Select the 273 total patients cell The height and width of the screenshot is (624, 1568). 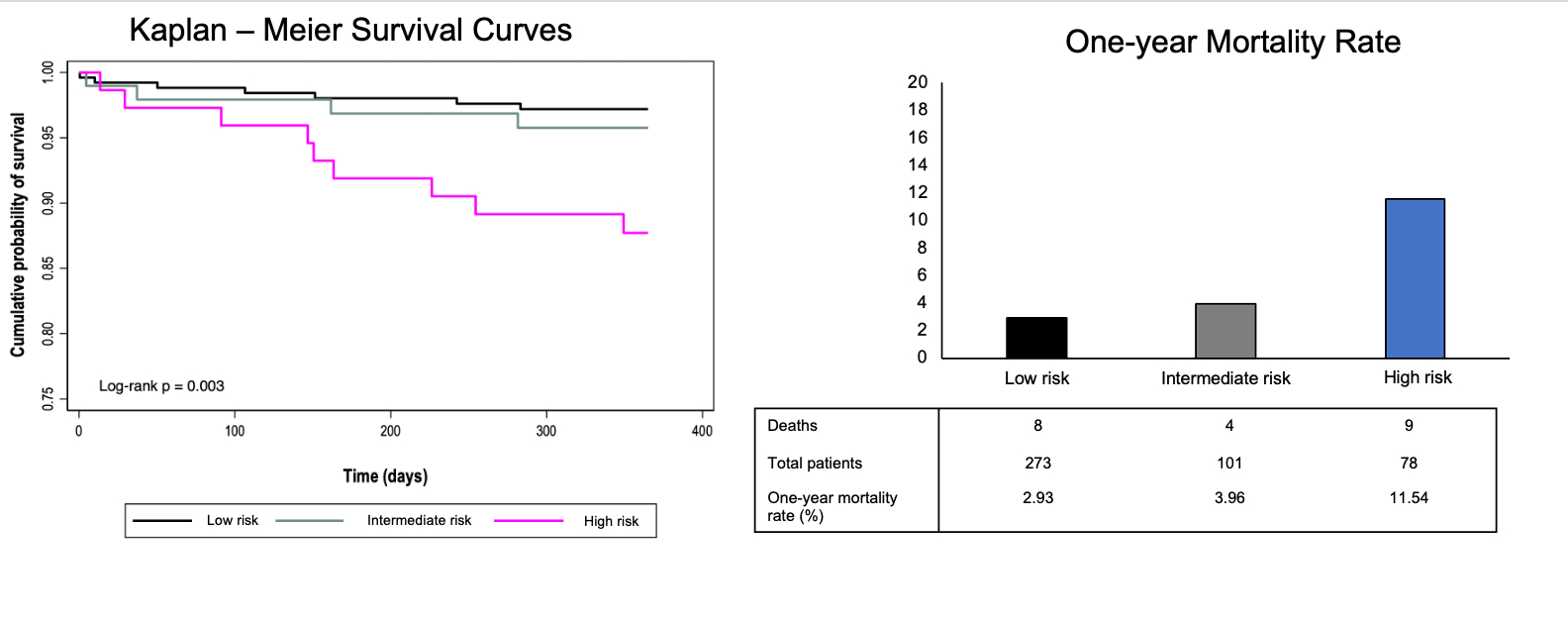coord(1037,464)
